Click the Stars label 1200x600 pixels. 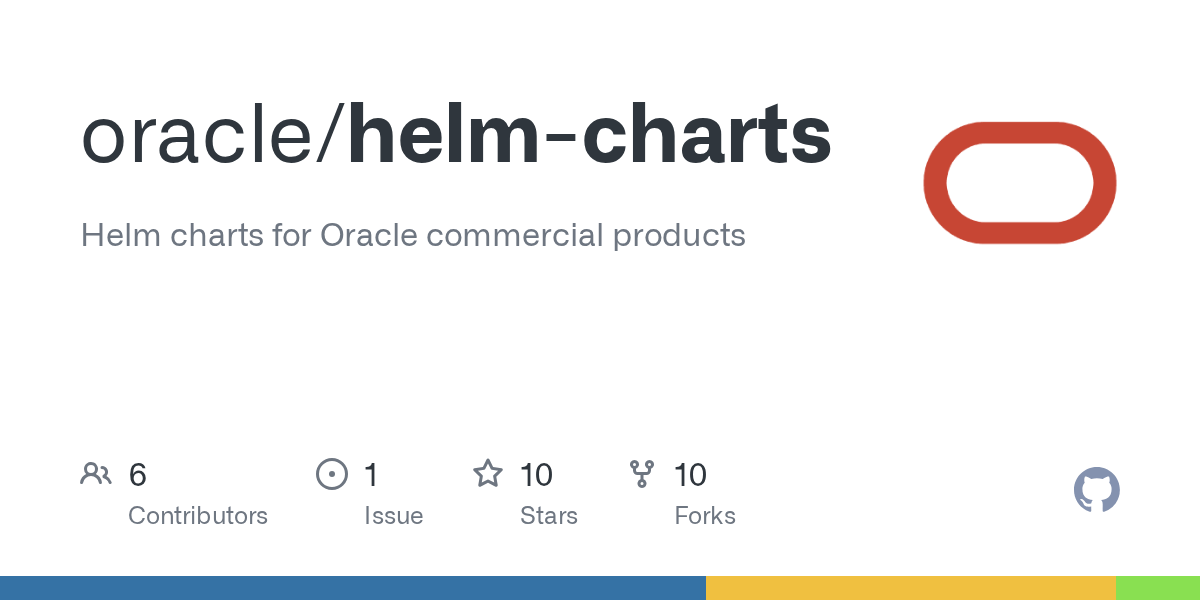548,516
